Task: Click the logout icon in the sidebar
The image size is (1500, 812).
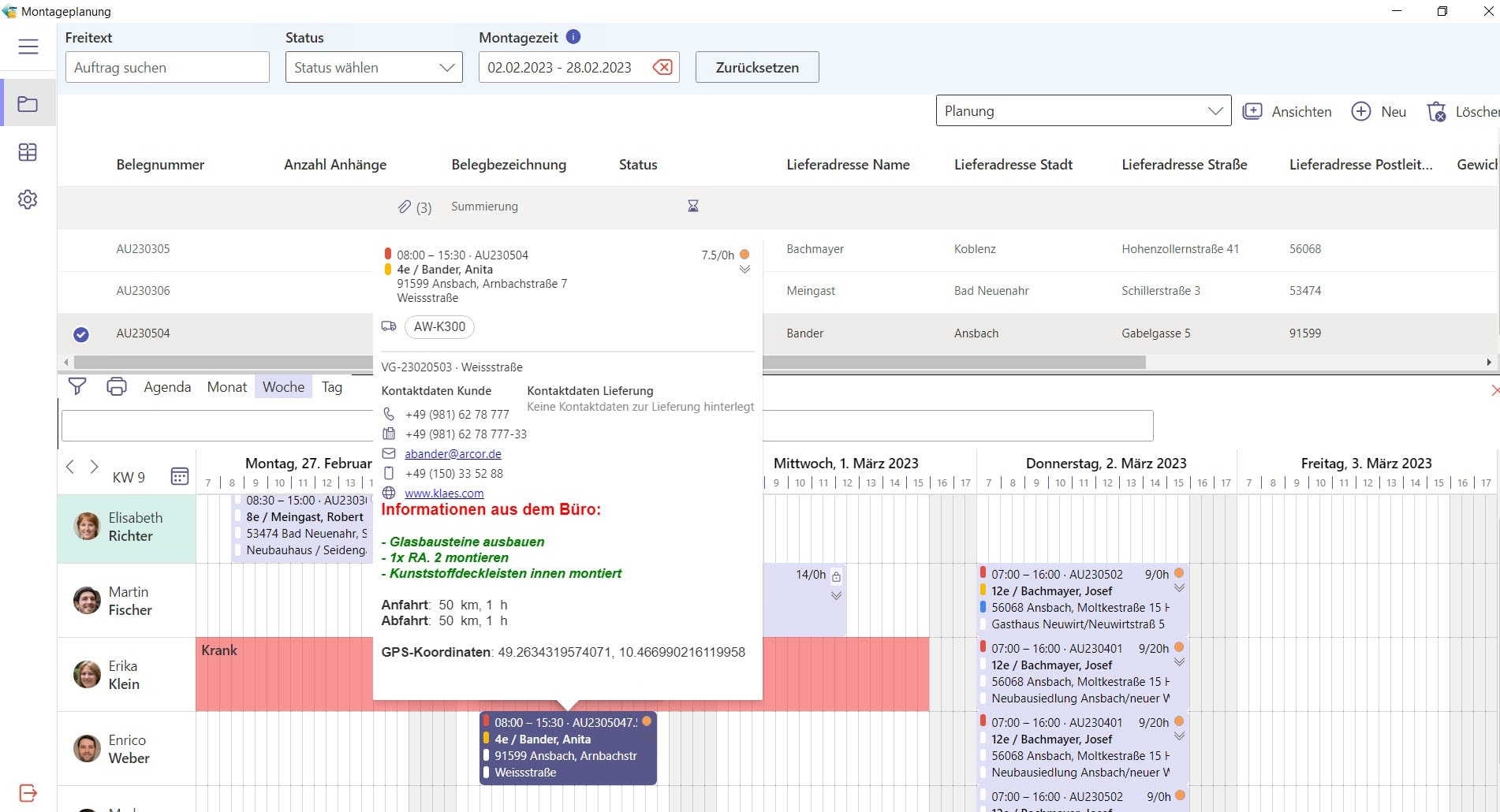Action: tap(28, 792)
